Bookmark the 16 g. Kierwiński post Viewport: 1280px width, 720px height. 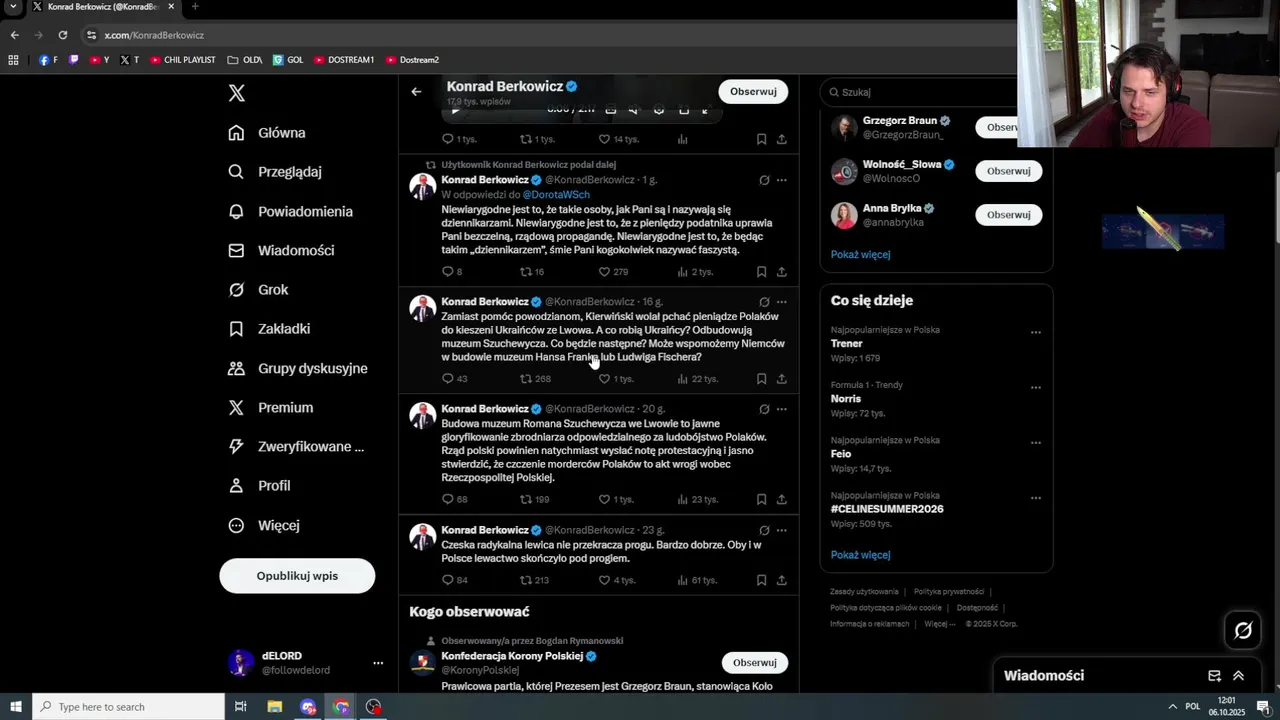pos(761,379)
